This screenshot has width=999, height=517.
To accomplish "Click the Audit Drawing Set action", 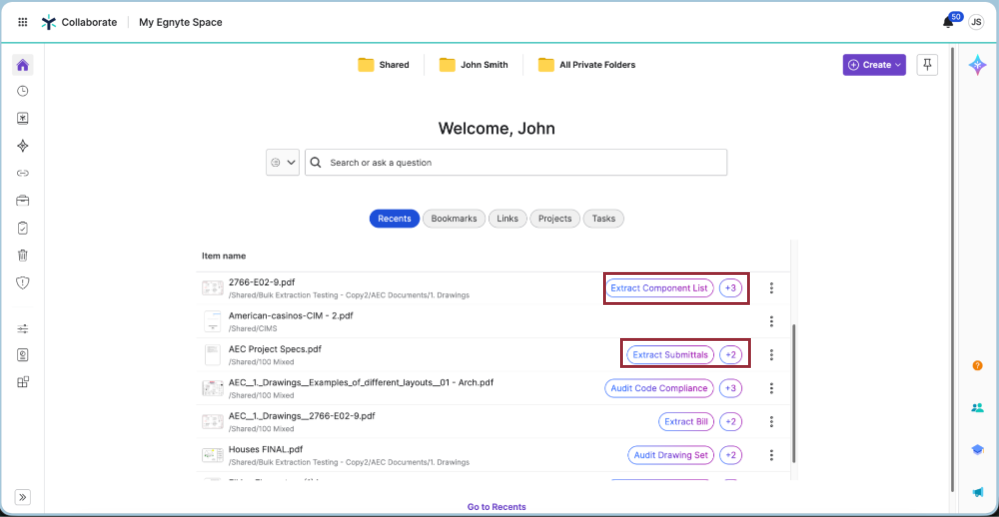I will 670,455.
